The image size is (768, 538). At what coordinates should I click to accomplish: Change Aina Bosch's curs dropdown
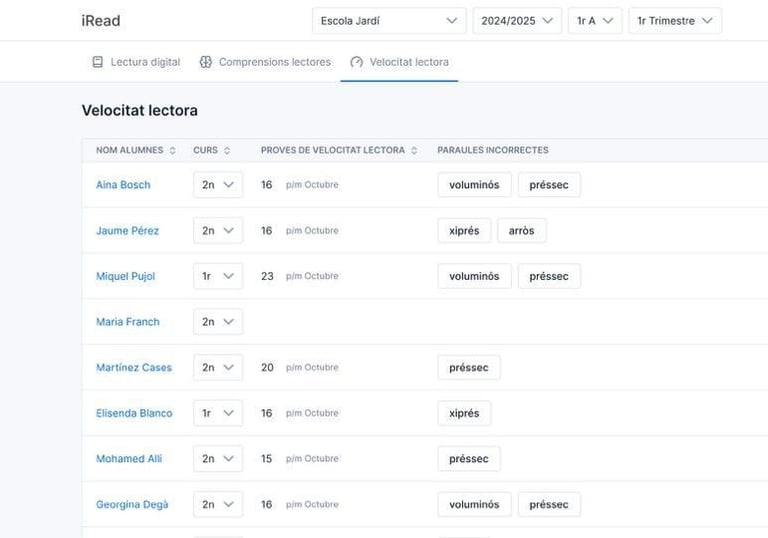(x=217, y=185)
